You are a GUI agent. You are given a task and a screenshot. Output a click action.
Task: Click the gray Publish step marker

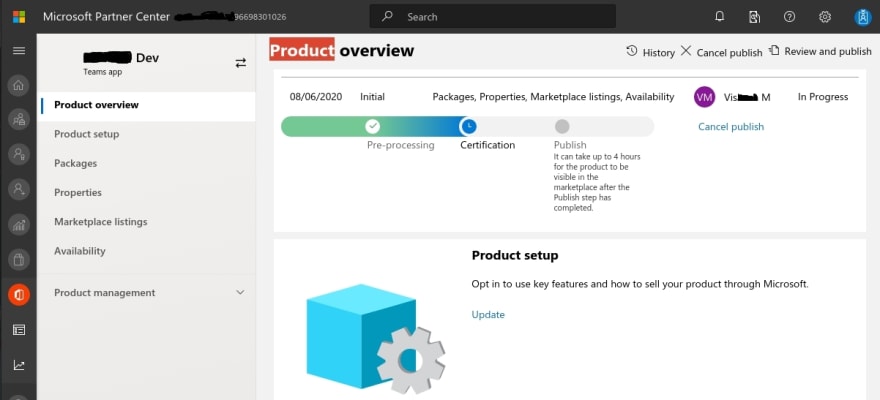tap(562, 126)
